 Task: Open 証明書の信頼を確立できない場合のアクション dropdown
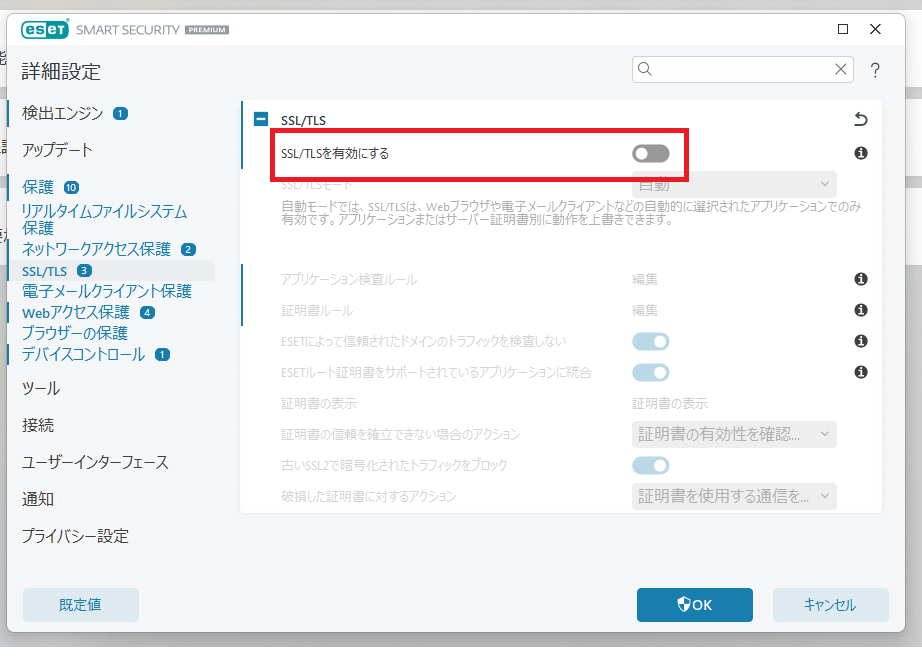pos(734,434)
